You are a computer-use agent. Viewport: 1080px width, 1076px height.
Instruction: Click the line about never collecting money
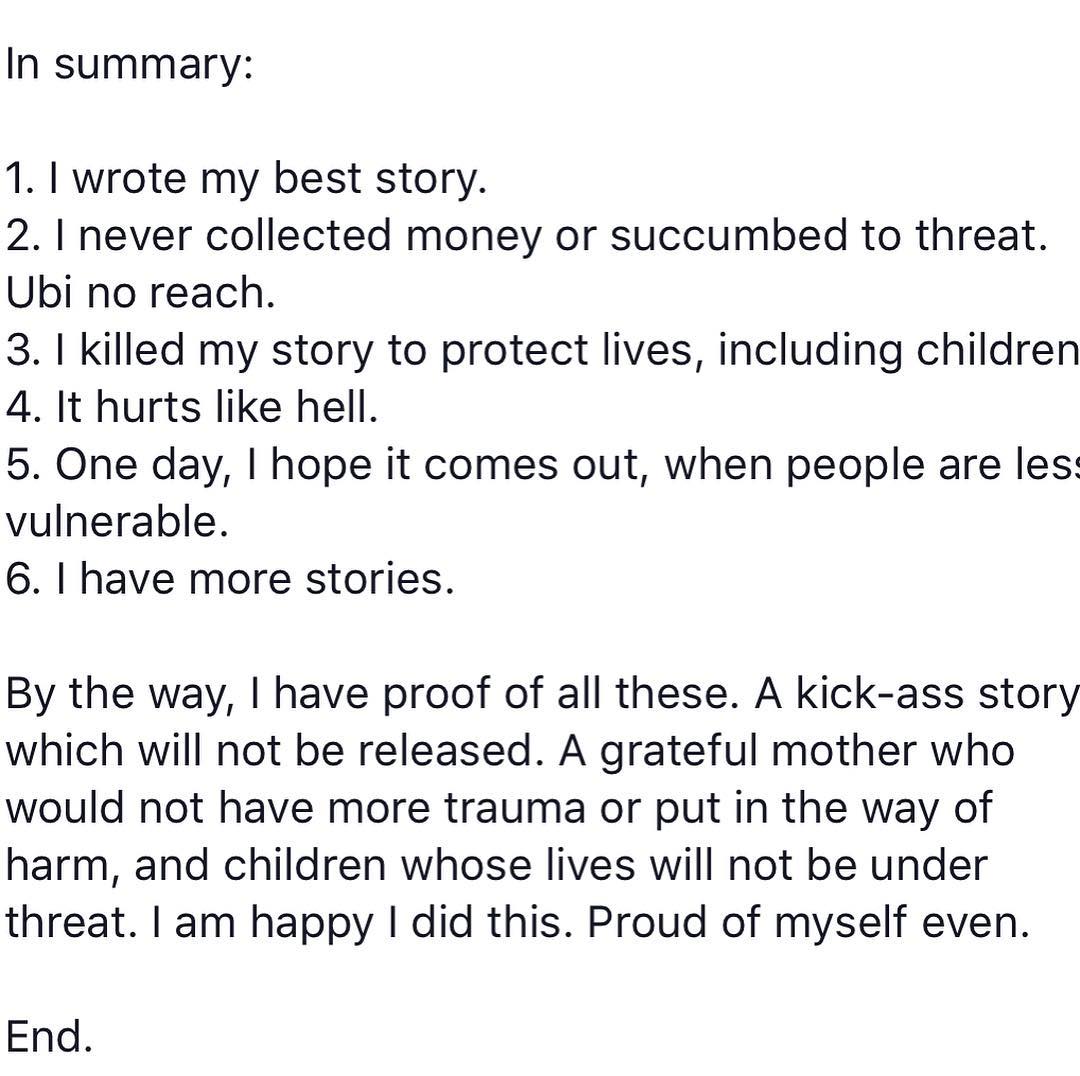coord(527,236)
